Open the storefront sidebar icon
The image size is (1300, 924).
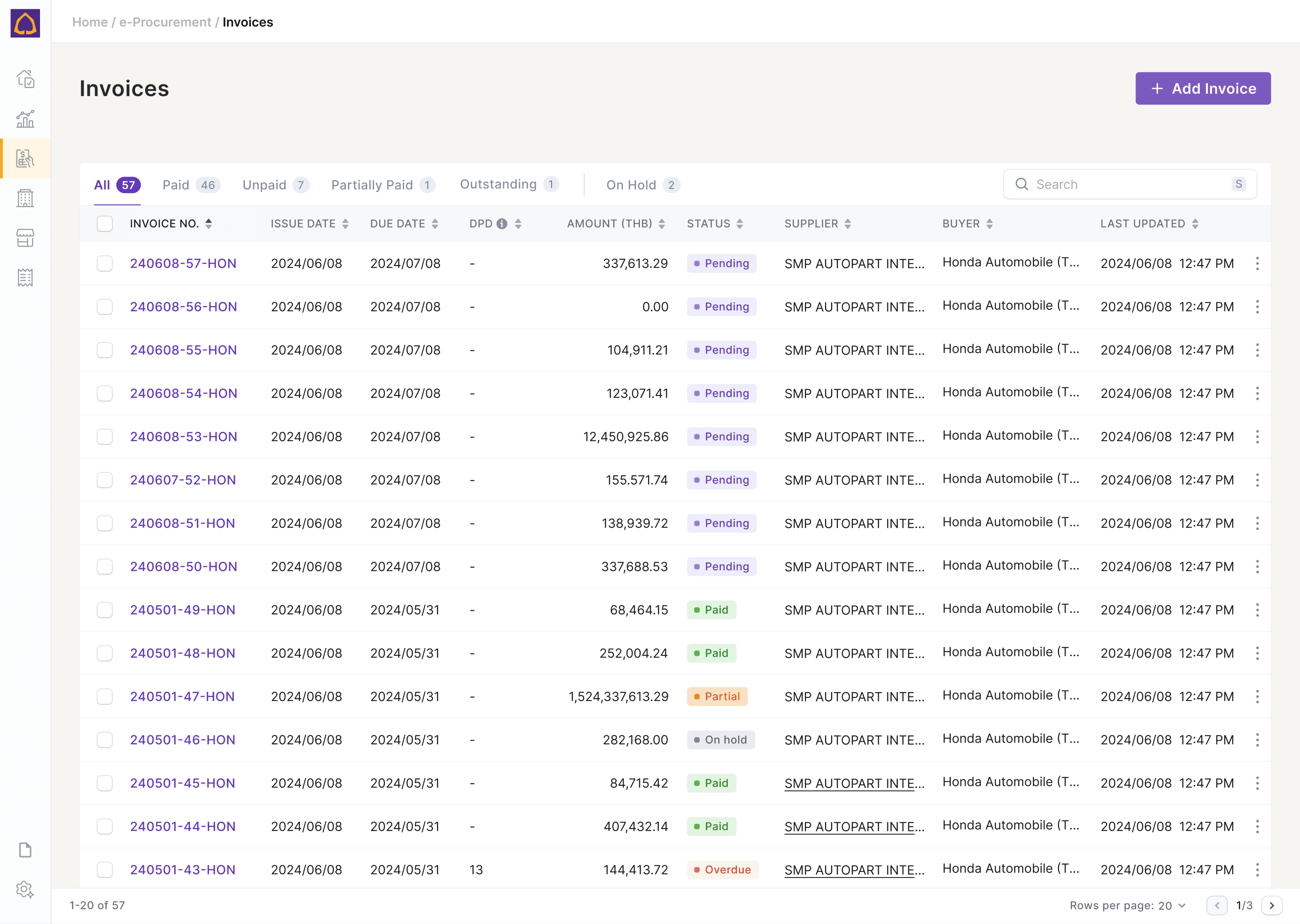click(25, 238)
